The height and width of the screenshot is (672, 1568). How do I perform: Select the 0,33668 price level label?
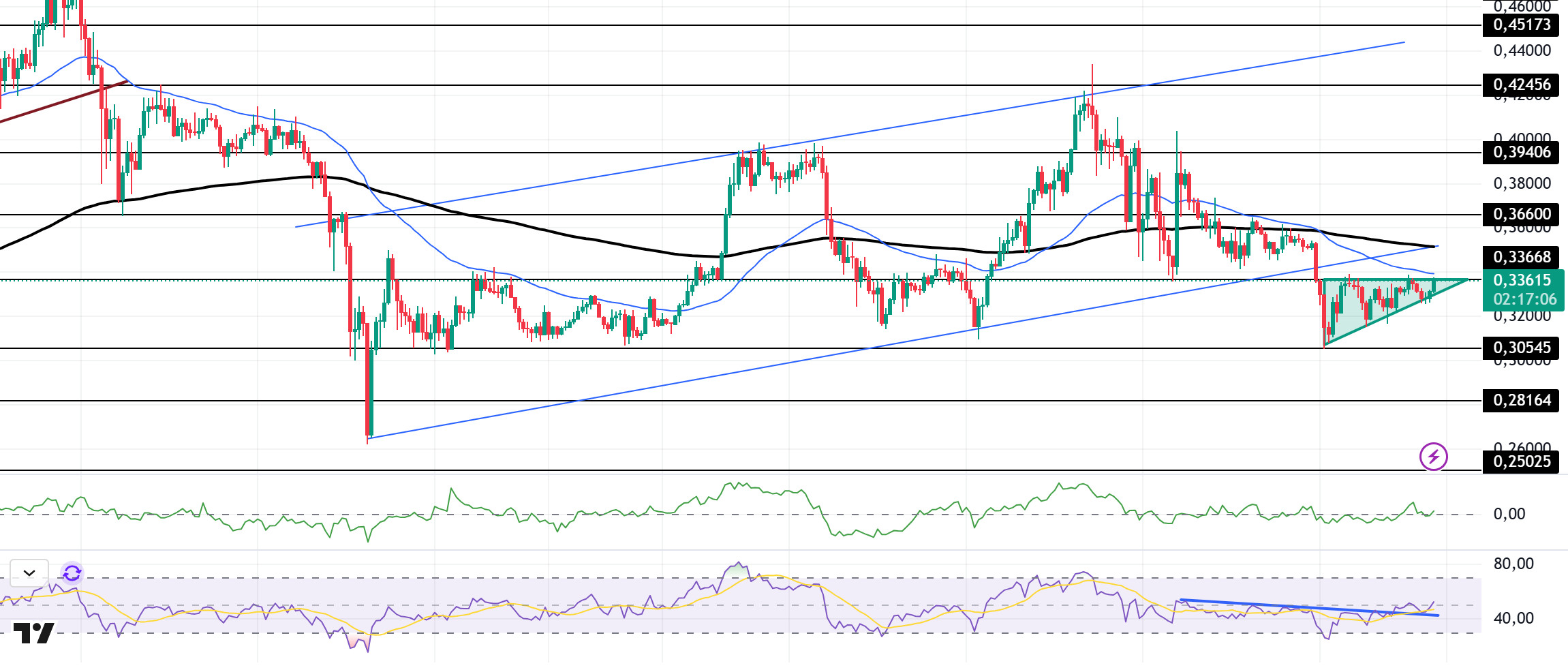click(x=1521, y=258)
